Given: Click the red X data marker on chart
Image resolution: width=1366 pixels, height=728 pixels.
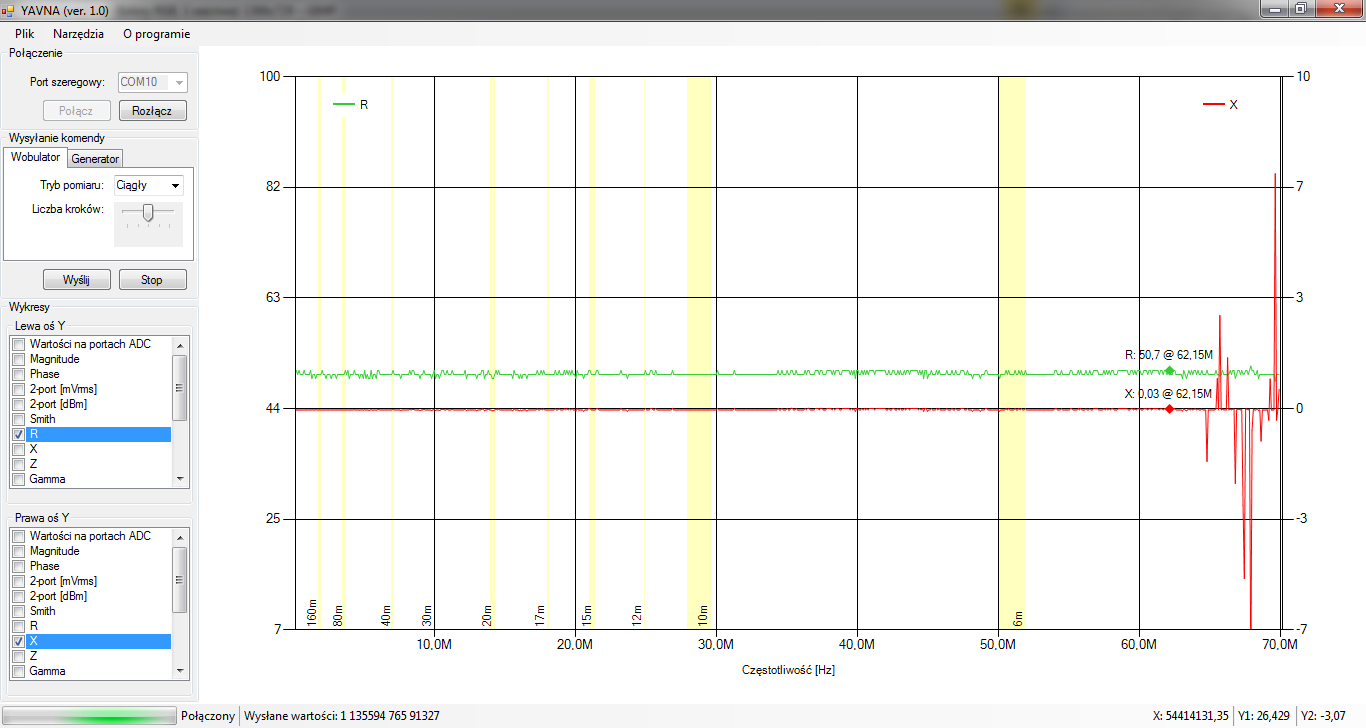Looking at the screenshot, I should pos(1169,409).
